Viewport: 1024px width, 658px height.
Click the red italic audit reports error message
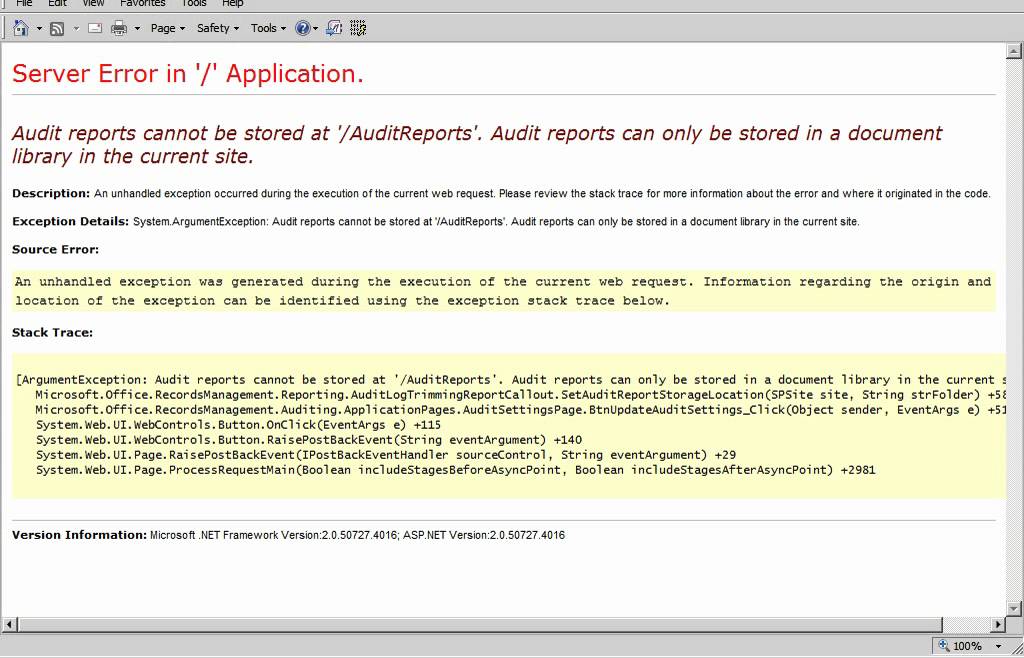[477, 145]
